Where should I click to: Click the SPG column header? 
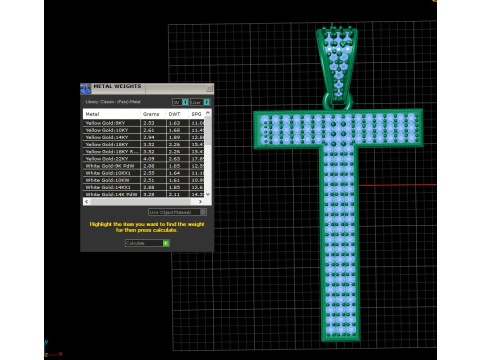tap(196, 114)
